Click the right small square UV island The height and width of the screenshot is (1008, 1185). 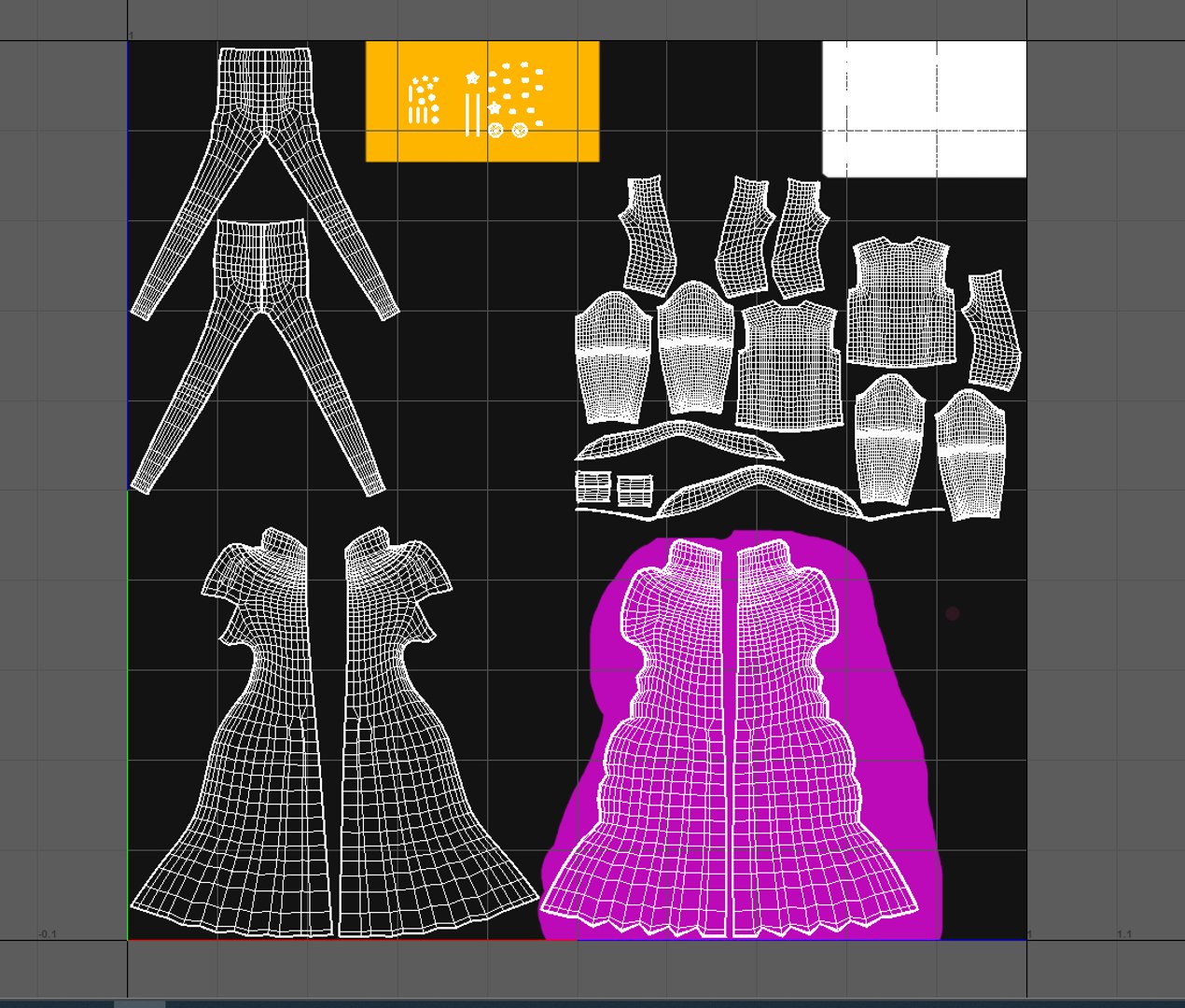coord(634,490)
